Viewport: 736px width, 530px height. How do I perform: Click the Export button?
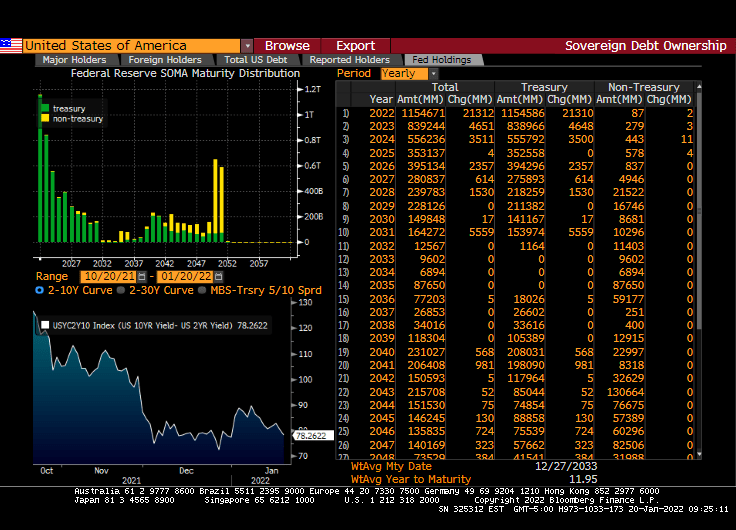pyautogui.click(x=355, y=45)
